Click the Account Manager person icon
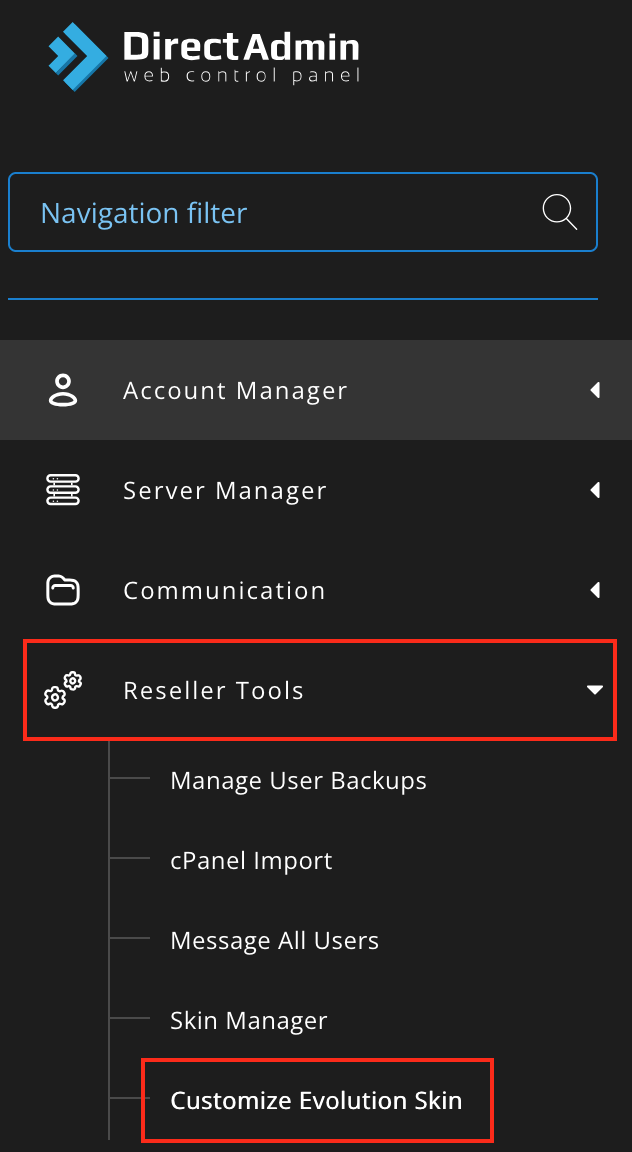 tap(63, 390)
